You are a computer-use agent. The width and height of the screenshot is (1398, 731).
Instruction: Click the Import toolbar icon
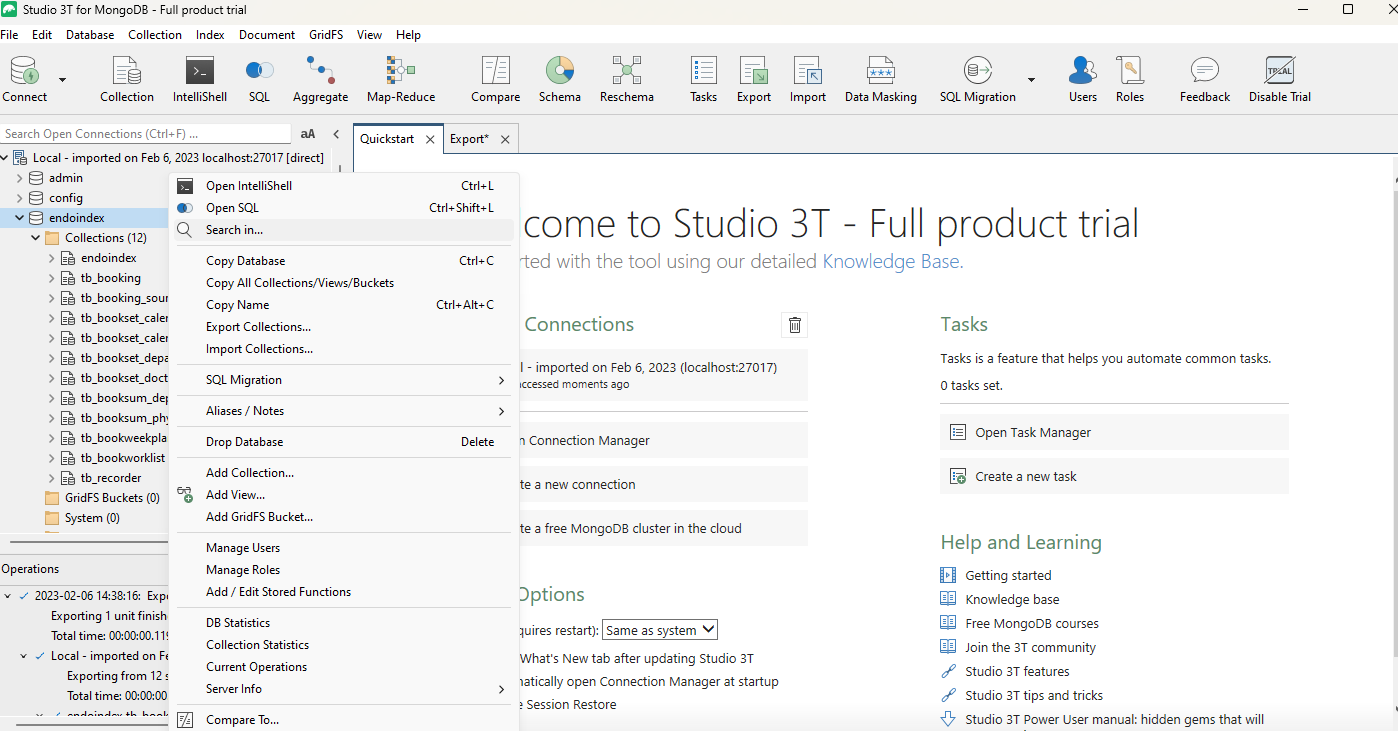[x=808, y=79]
